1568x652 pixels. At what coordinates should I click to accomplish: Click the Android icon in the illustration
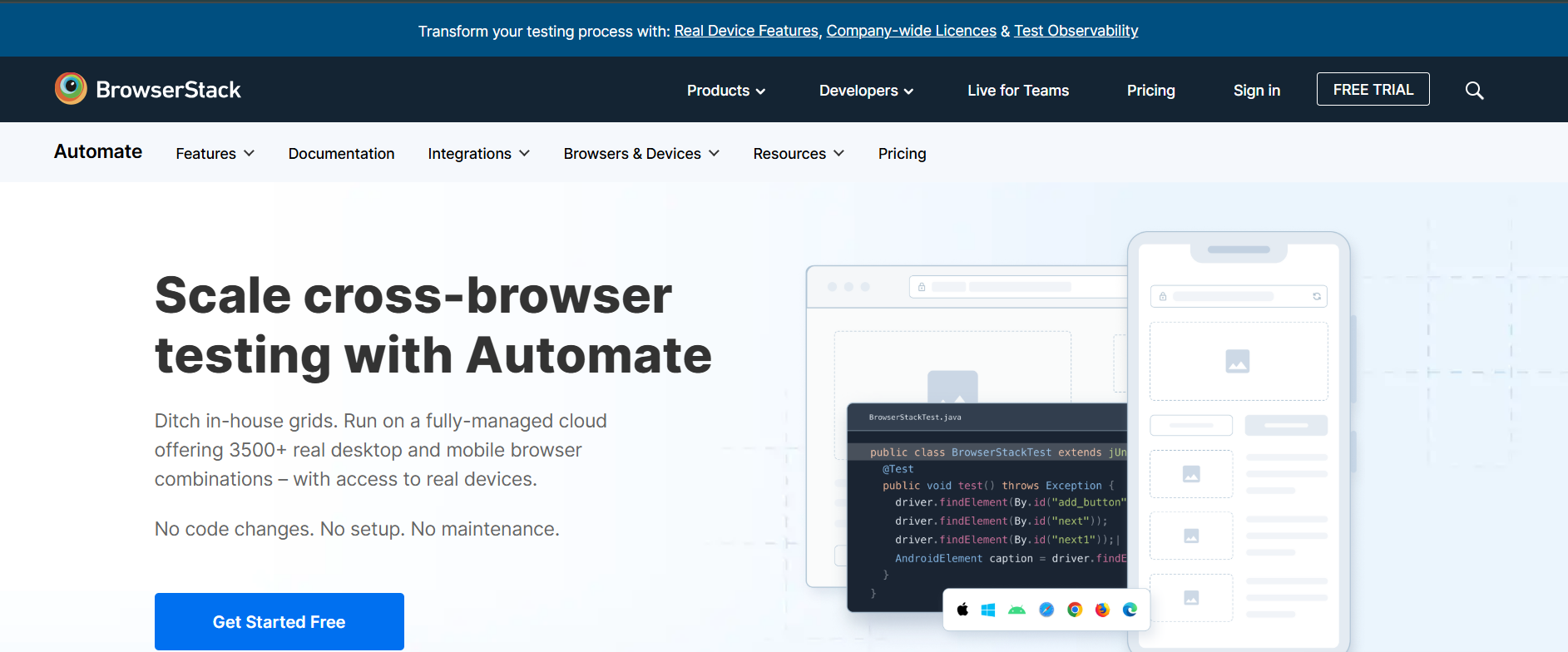point(1016,610)
